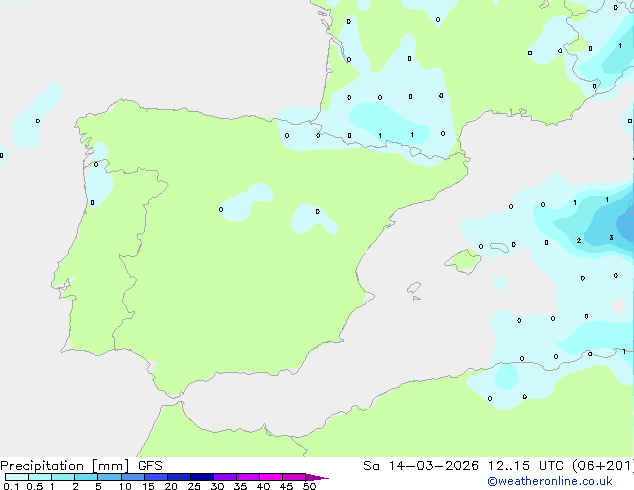This screenshot has width=634, height=490.
Task: Click the 0.1–0.5 mm palest legend swatch
Action: [x=17, y=477]
